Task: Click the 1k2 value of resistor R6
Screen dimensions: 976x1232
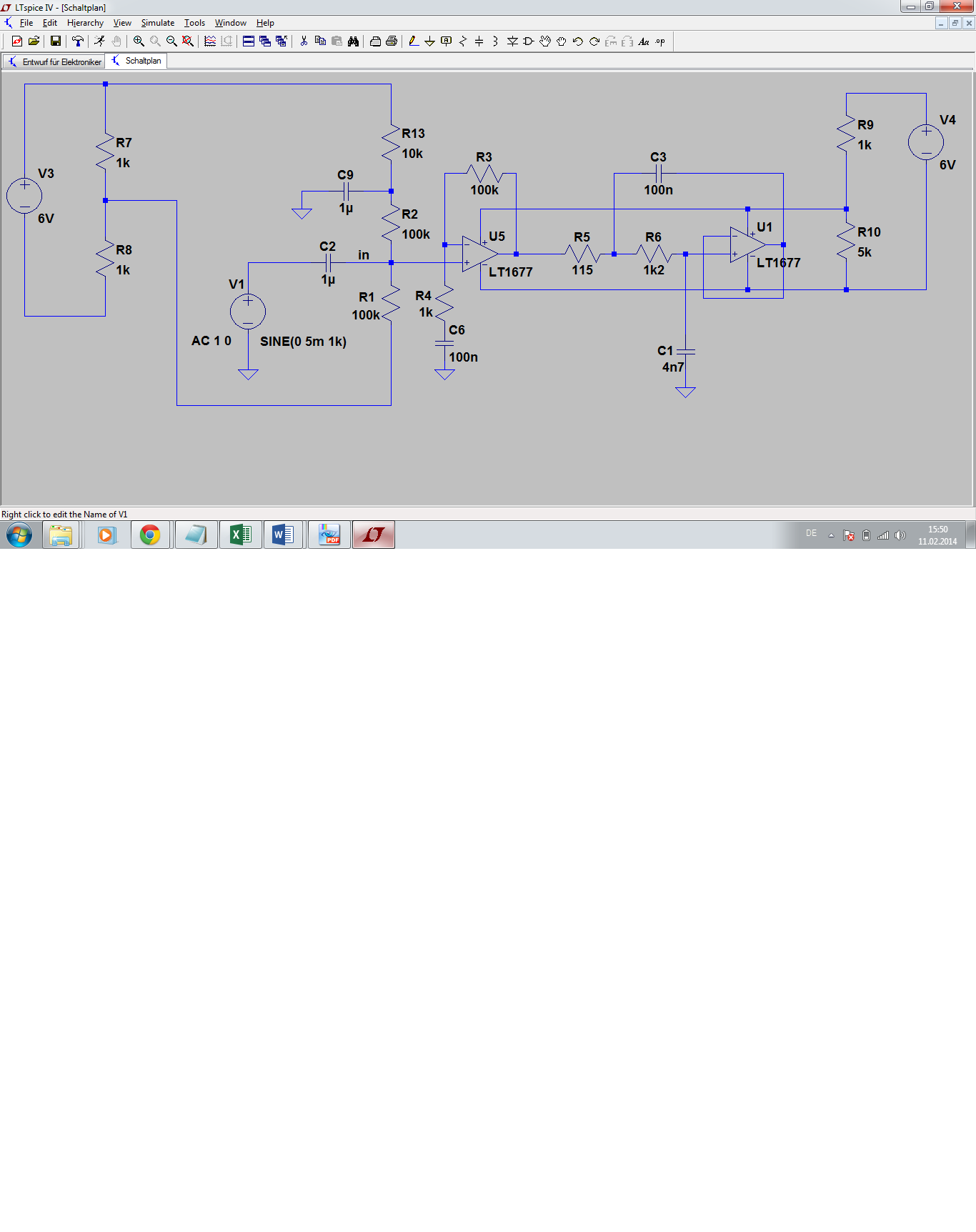Action: [654, 270]
